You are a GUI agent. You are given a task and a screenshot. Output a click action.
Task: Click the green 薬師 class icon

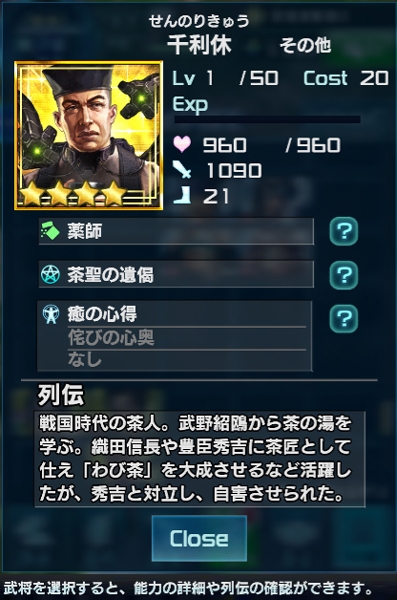click(51, 231)
